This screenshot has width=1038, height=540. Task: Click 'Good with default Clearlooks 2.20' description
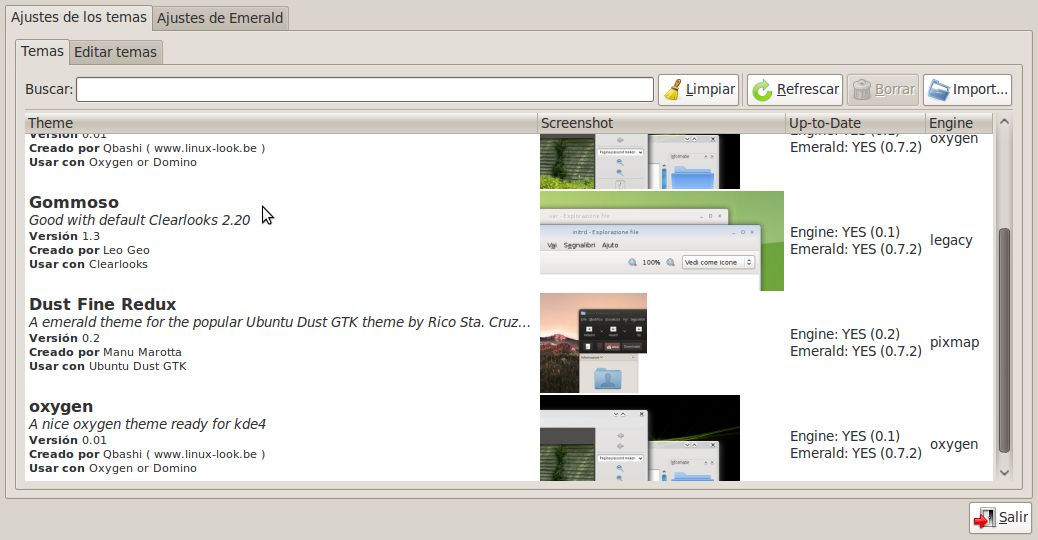(140, 220)
